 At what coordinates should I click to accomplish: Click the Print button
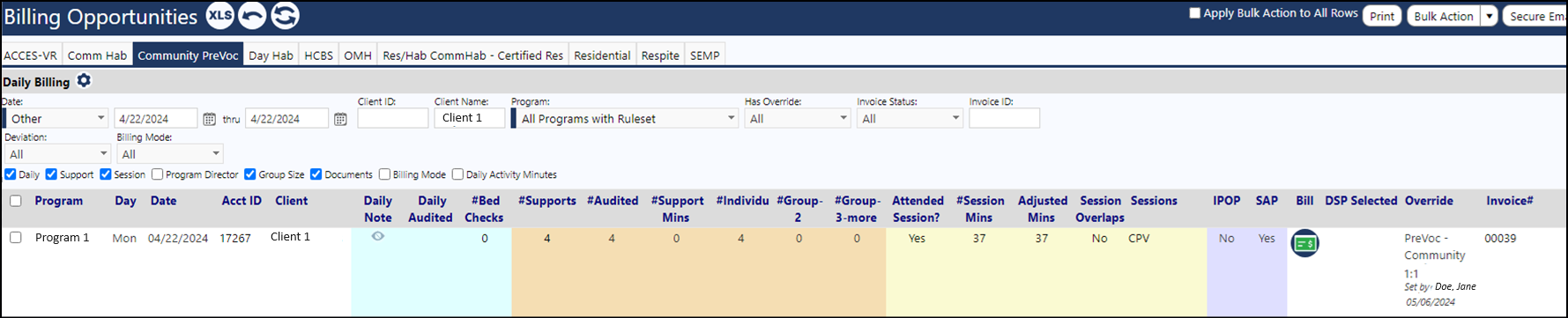click(1382, 16)
